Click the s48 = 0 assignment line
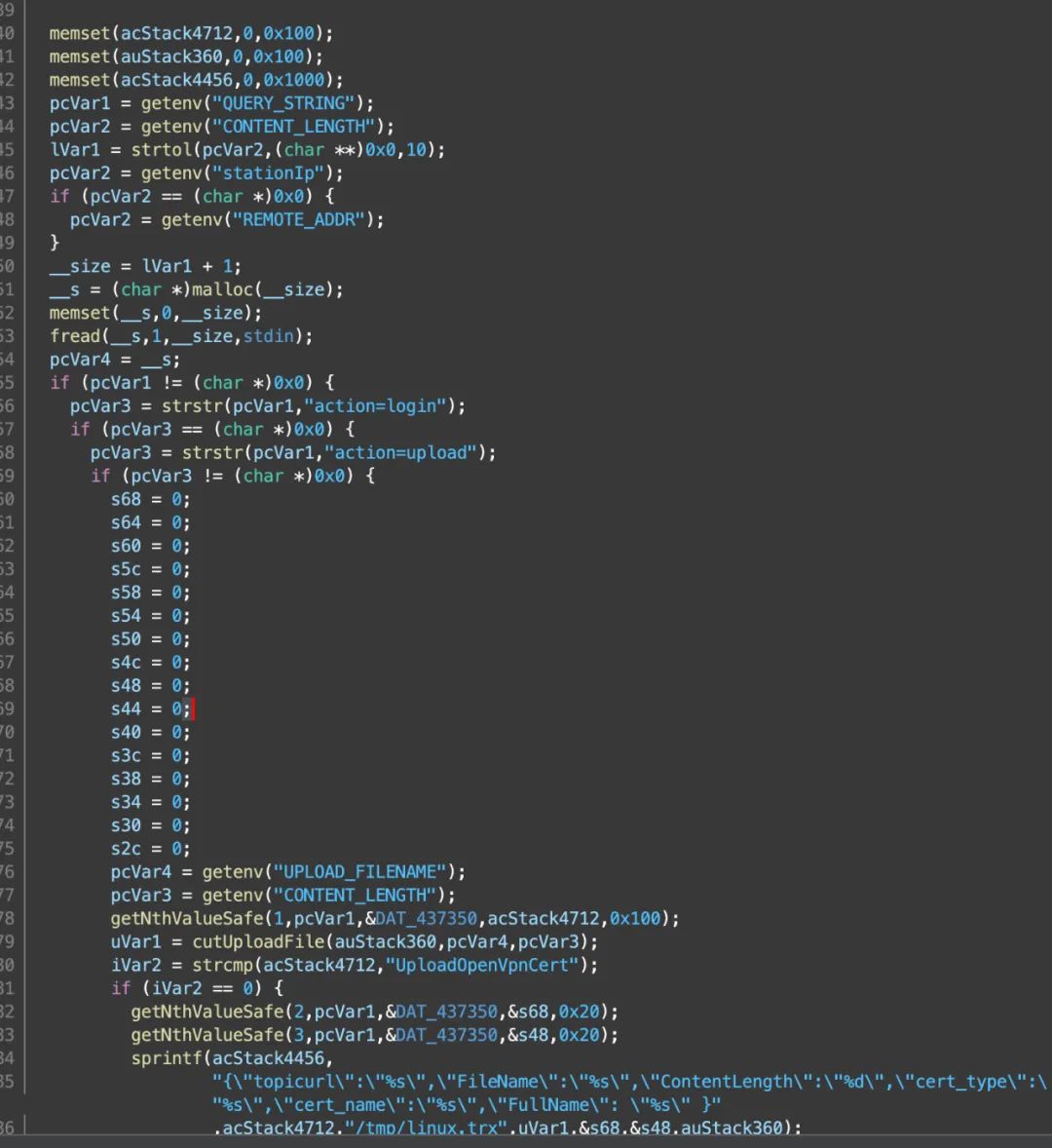 pyautogui.click(x=150, y=686)
